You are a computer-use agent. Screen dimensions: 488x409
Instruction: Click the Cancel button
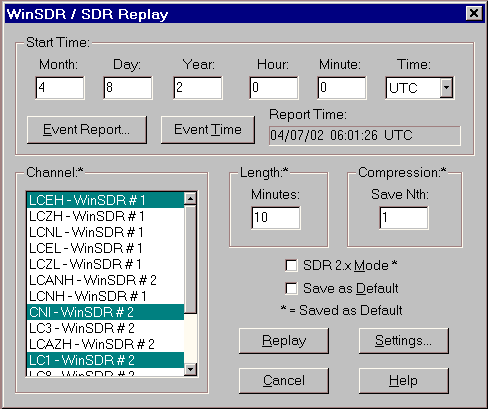[x=284, y=381]
